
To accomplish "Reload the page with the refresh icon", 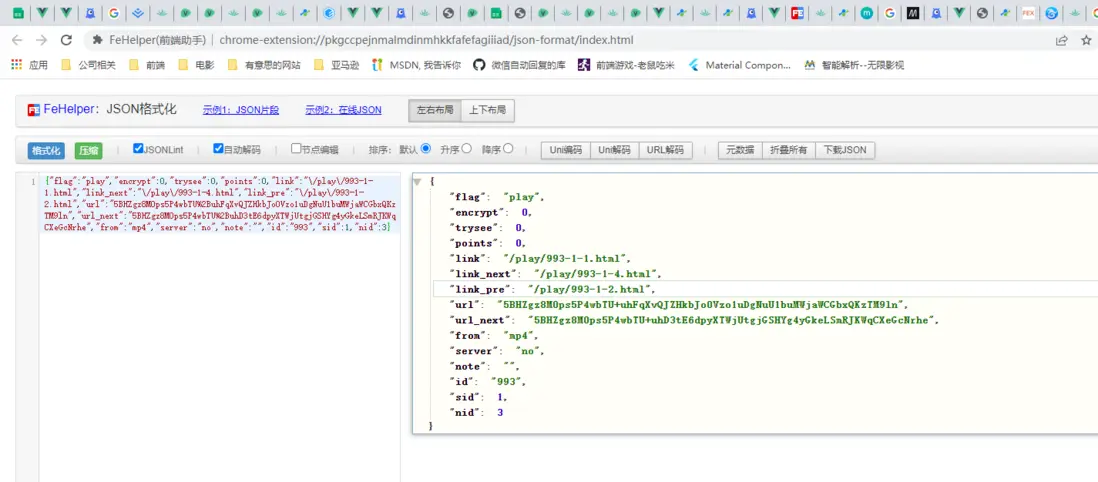I will 66,40.
